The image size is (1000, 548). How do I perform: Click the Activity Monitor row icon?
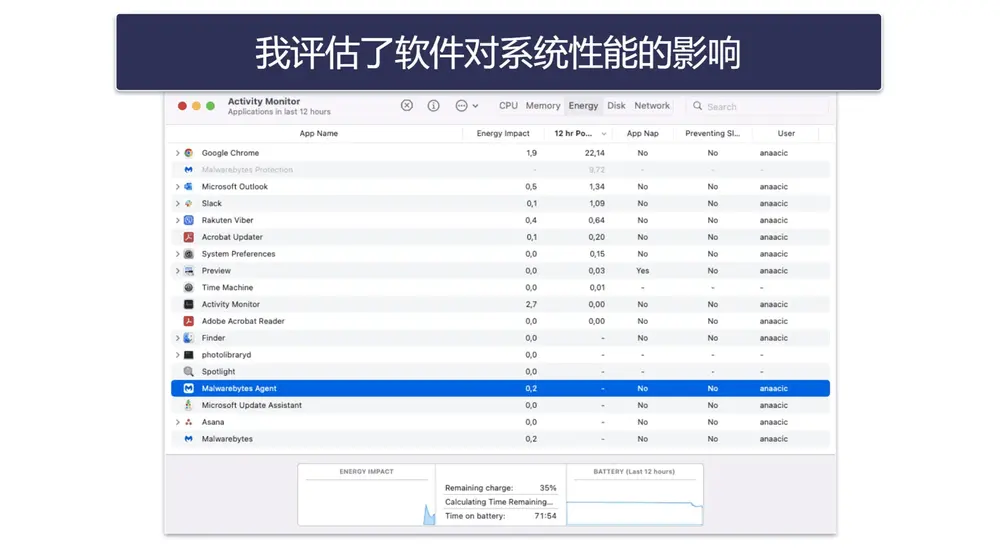click(x=188, y=304)
